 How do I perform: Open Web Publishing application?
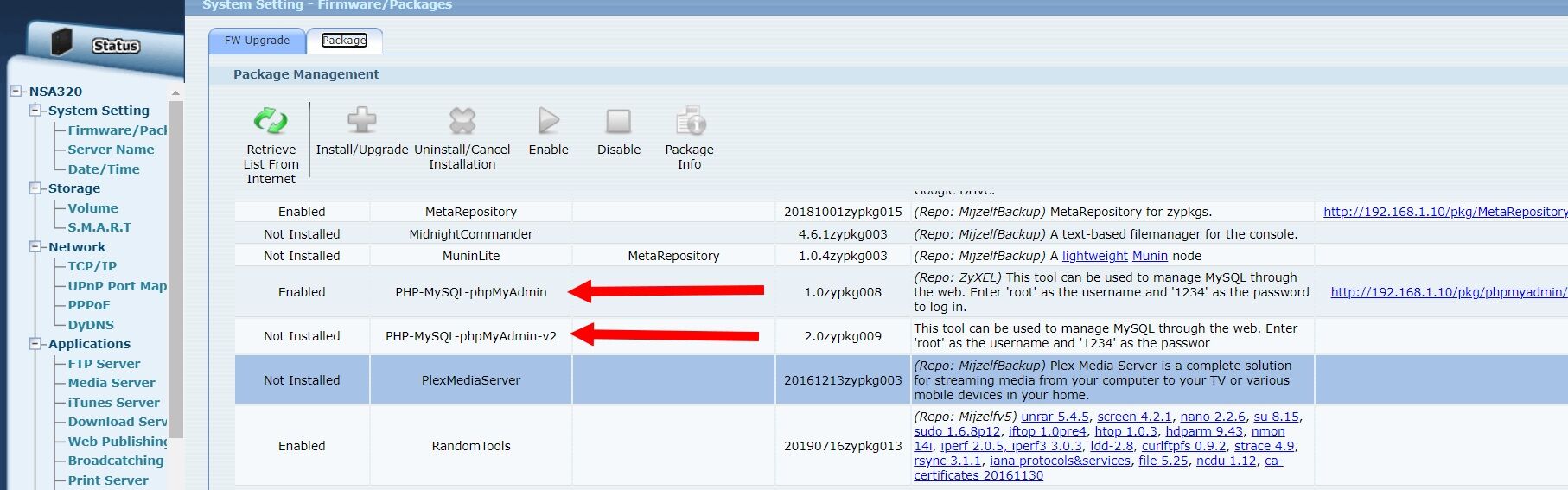(x=118, y=441)
